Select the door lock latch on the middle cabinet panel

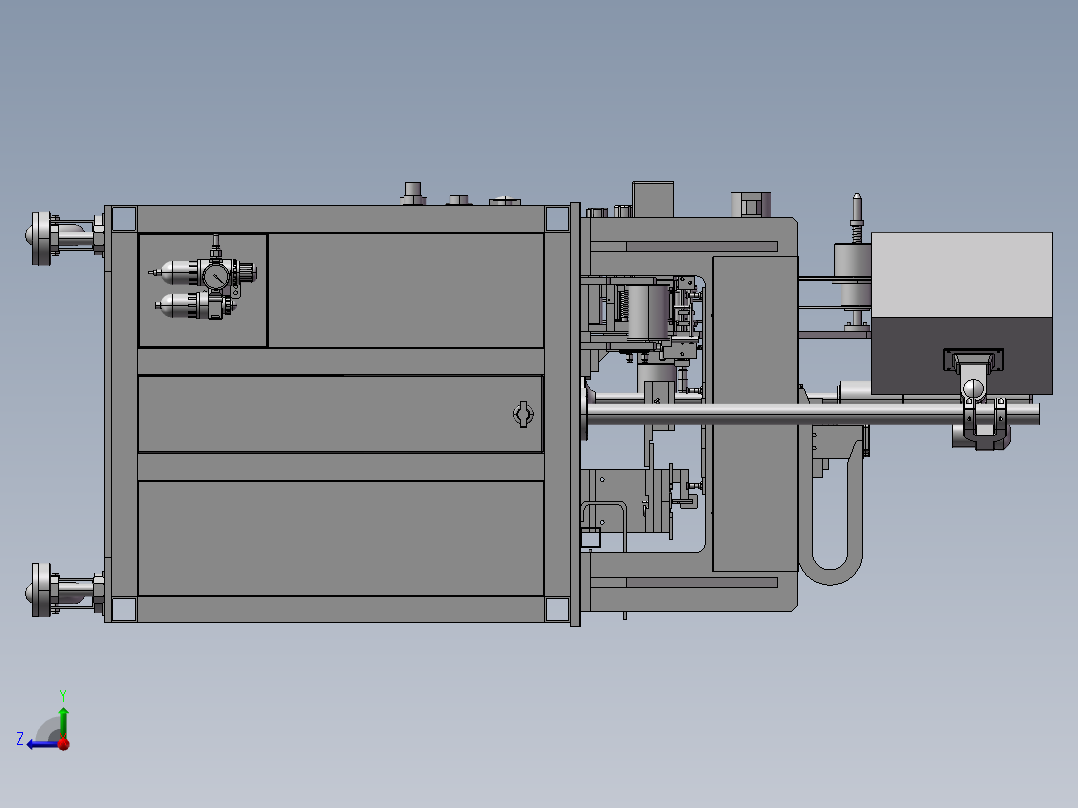(523, 414)
